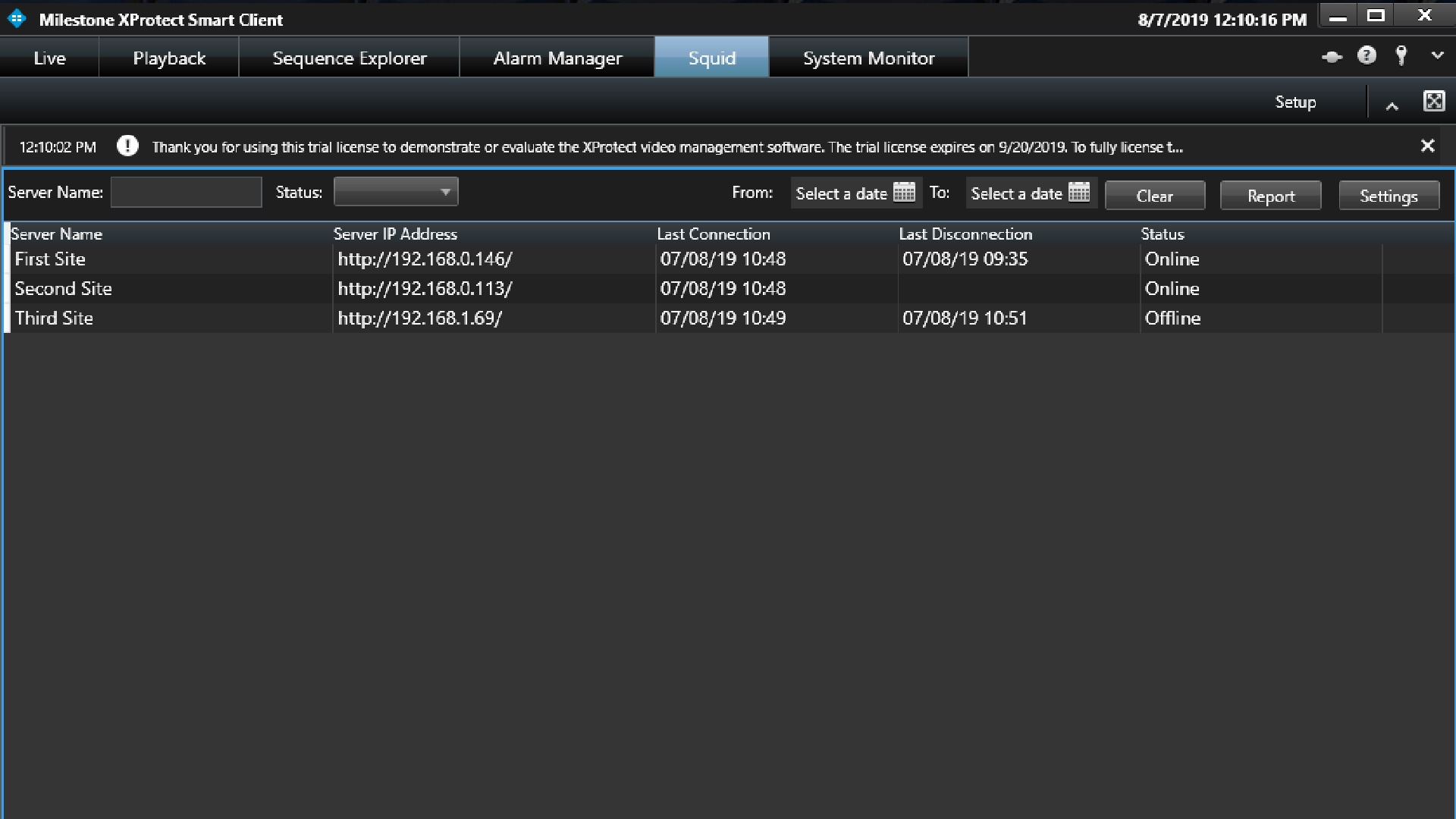Open the From date calendar icon
1456x819 pixels.
(904, 193)
